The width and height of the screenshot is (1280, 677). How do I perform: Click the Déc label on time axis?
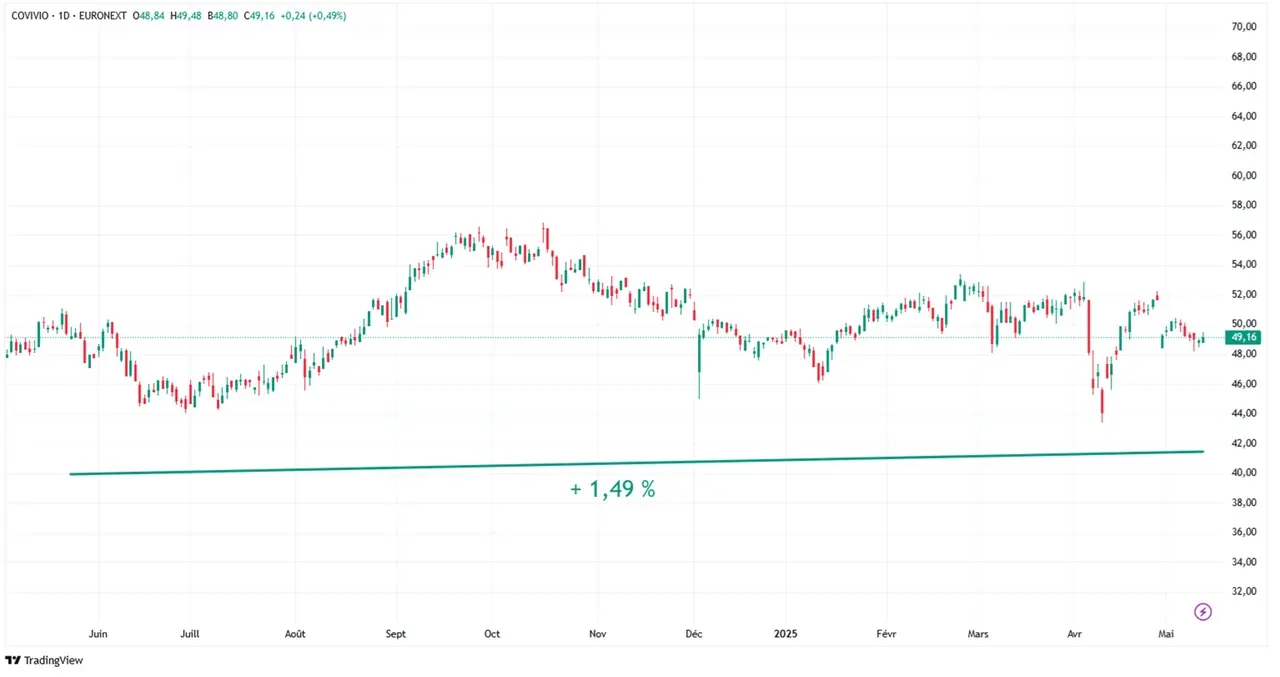(693, 634)
